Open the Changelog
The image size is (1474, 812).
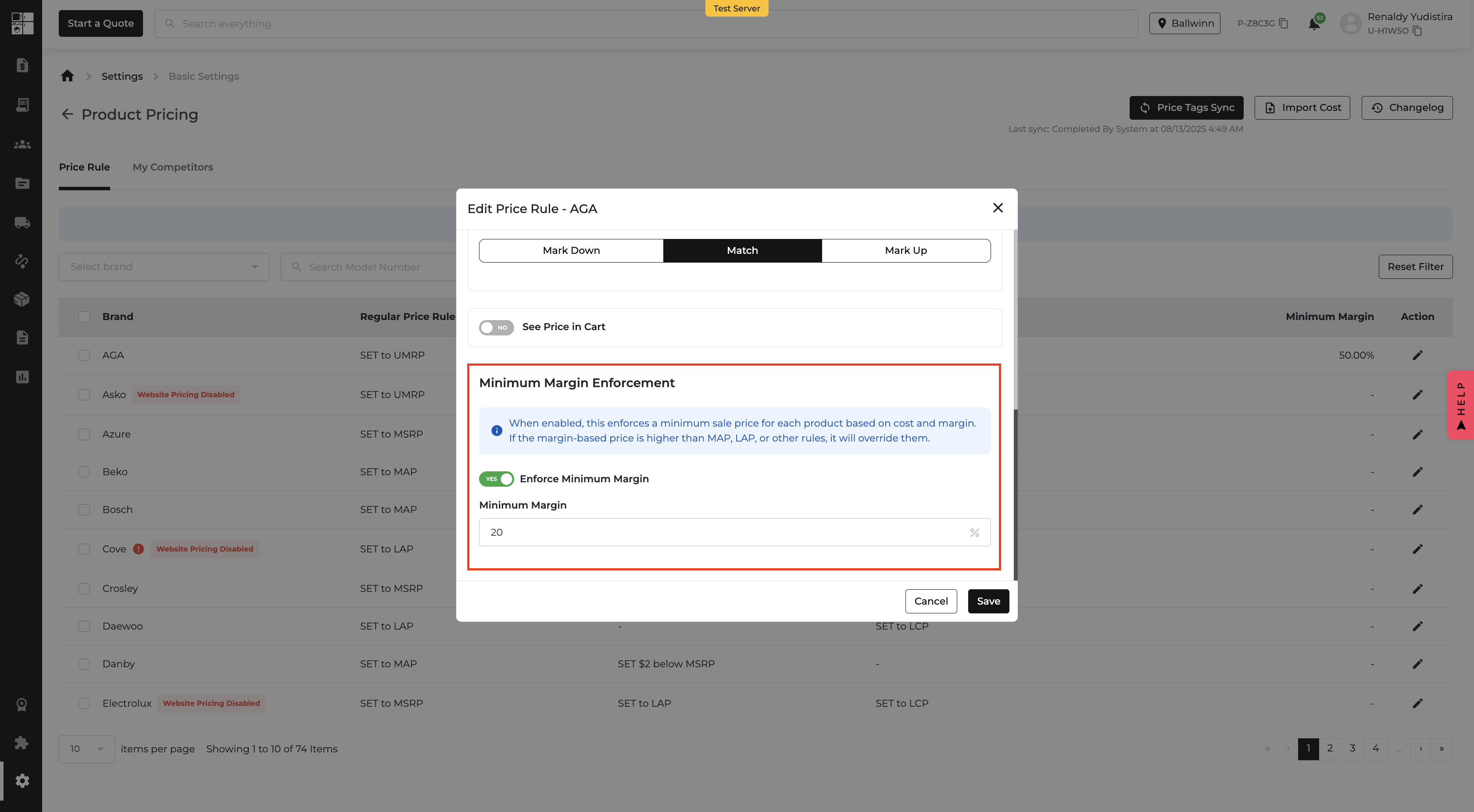[x=1407, y=107]
